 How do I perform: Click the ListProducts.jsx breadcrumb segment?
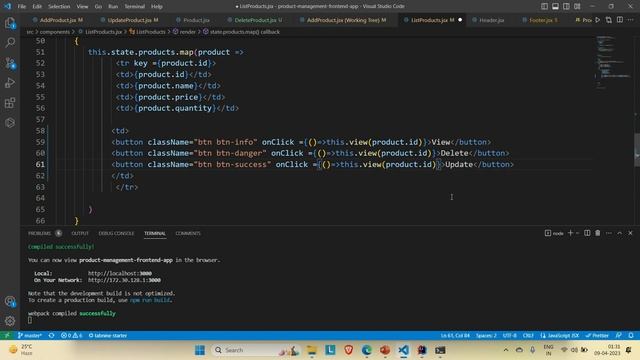[x=103, y=31]
